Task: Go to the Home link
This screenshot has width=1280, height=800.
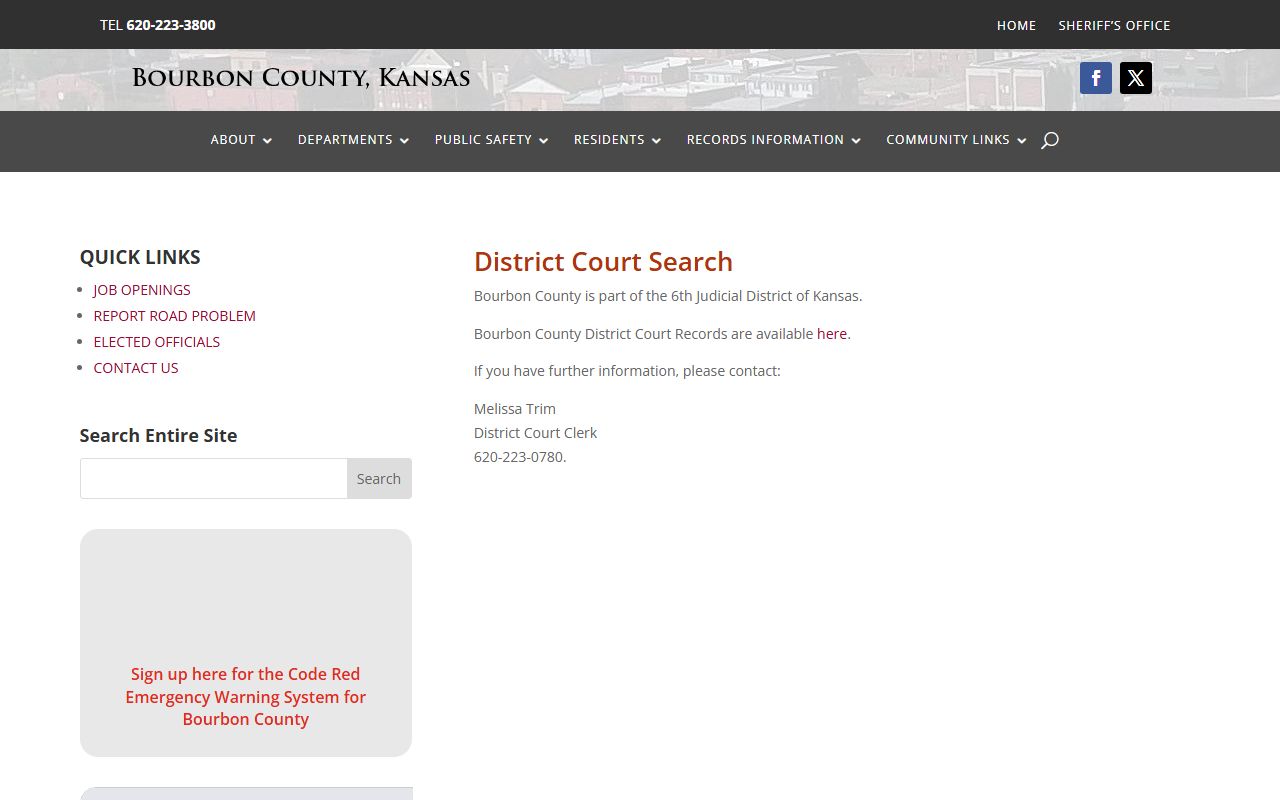Action: (x=1016, y=25)
